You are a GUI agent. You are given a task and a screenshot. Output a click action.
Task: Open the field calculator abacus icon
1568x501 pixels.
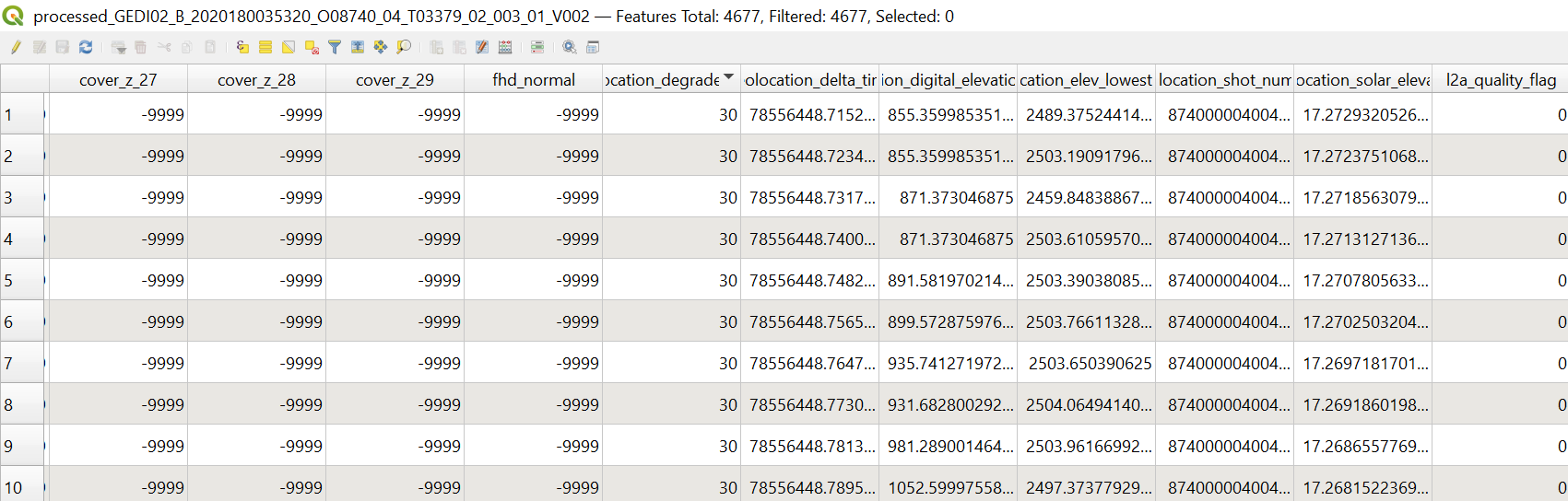coord(505,47)
